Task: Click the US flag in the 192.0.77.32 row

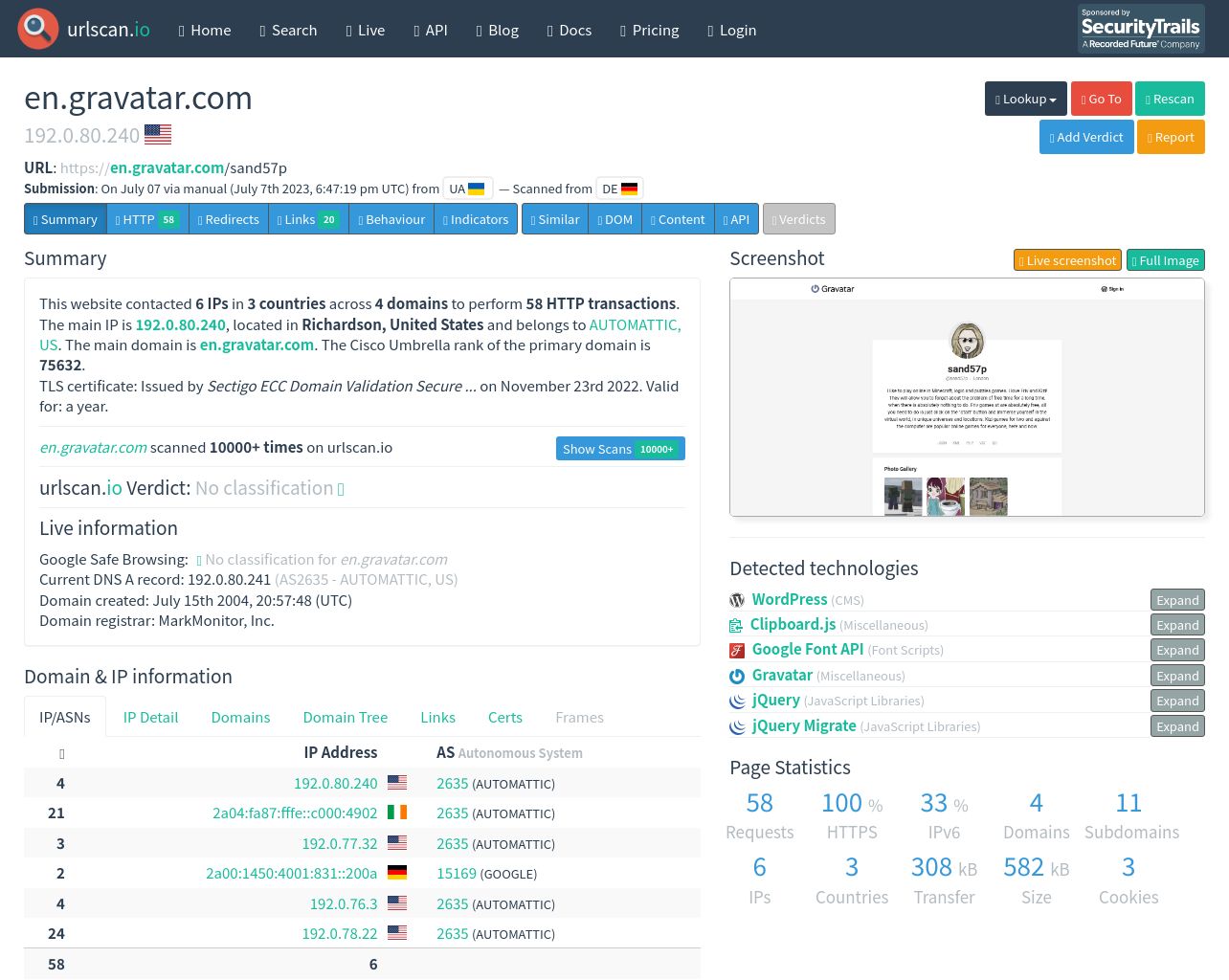Action: tap(397, 843)
